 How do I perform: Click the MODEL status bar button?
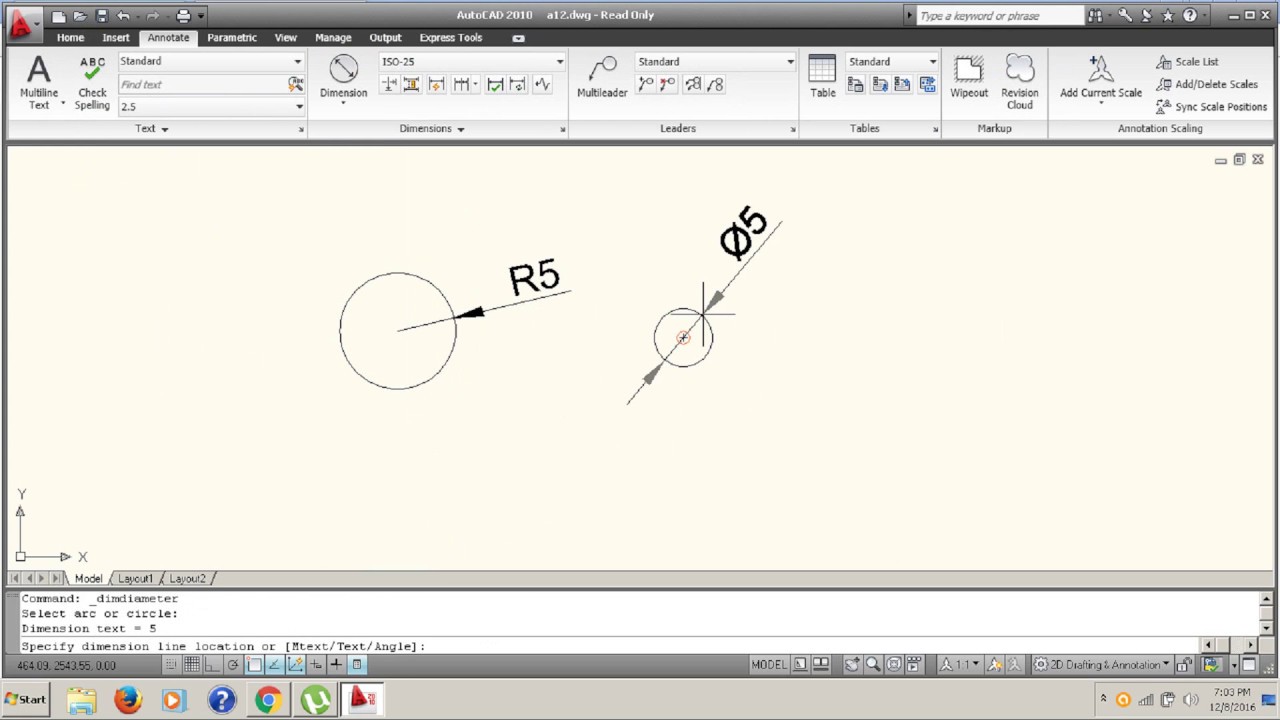click(x=768, y=665)
